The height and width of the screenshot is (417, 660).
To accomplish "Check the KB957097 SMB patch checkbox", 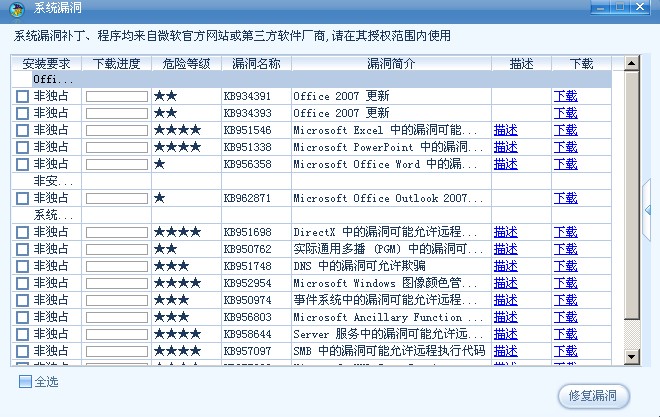I will pos(22,351).
